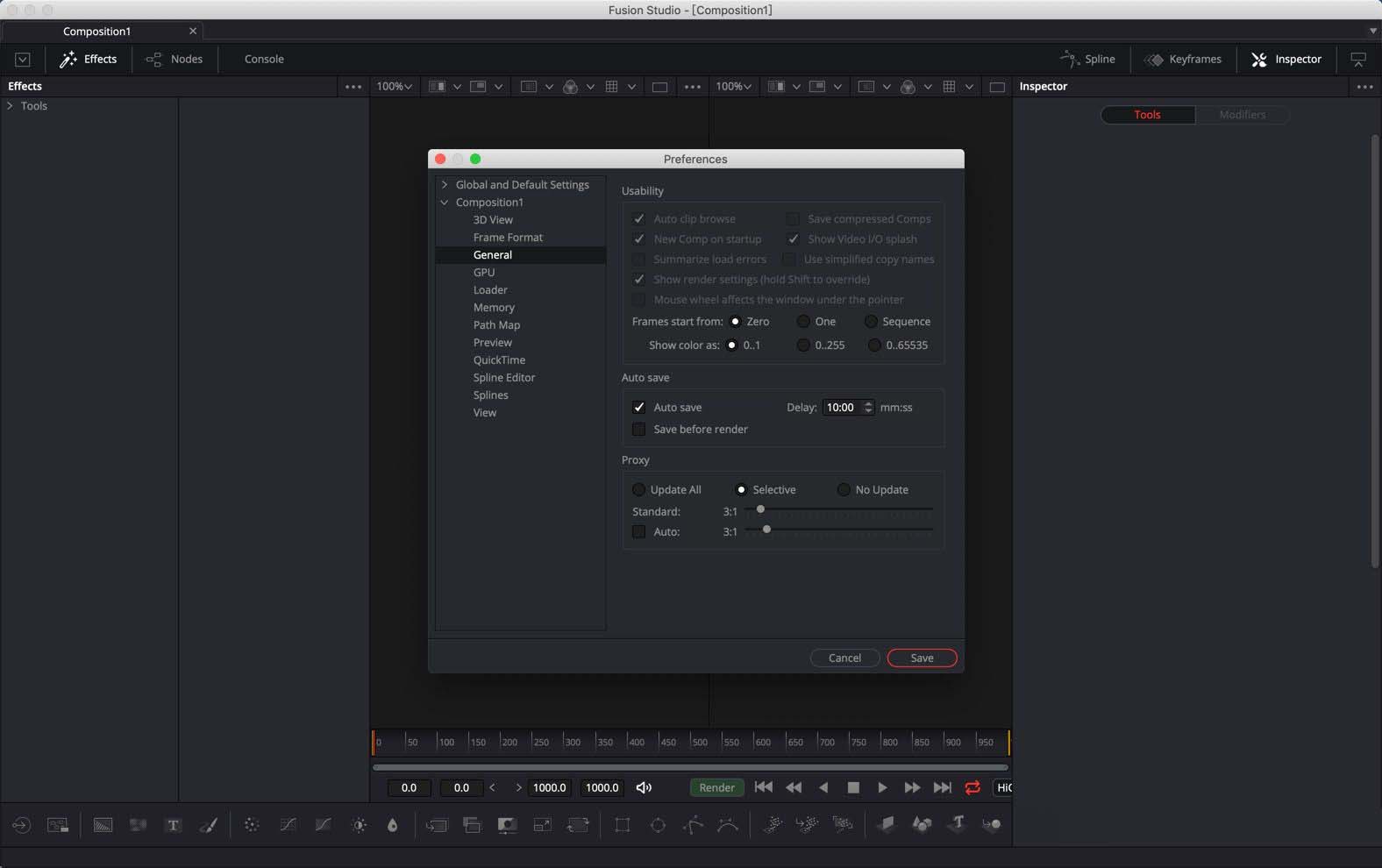This screenshot has width=1382, height=868.
Task: Toggle audio mute speaker icon
Action: tap(644, 787)
